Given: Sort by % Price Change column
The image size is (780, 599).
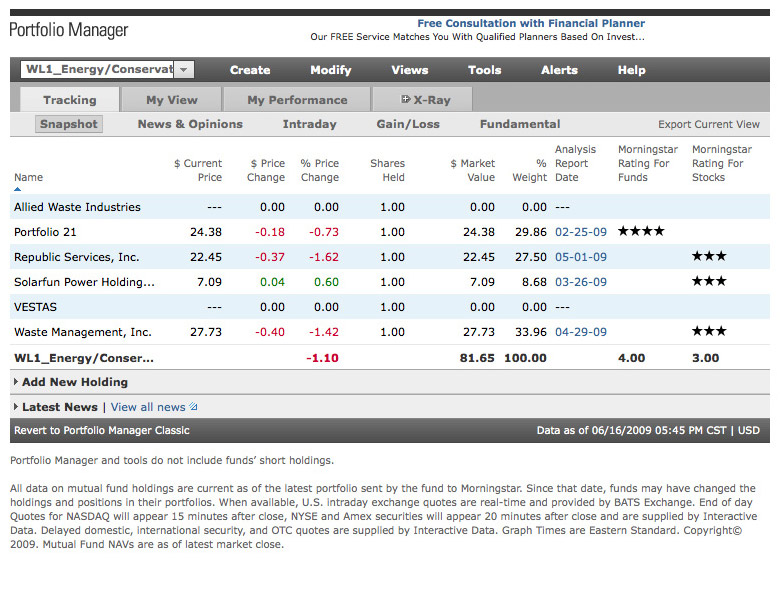Looking at the screenshot, I should (319, 171).
